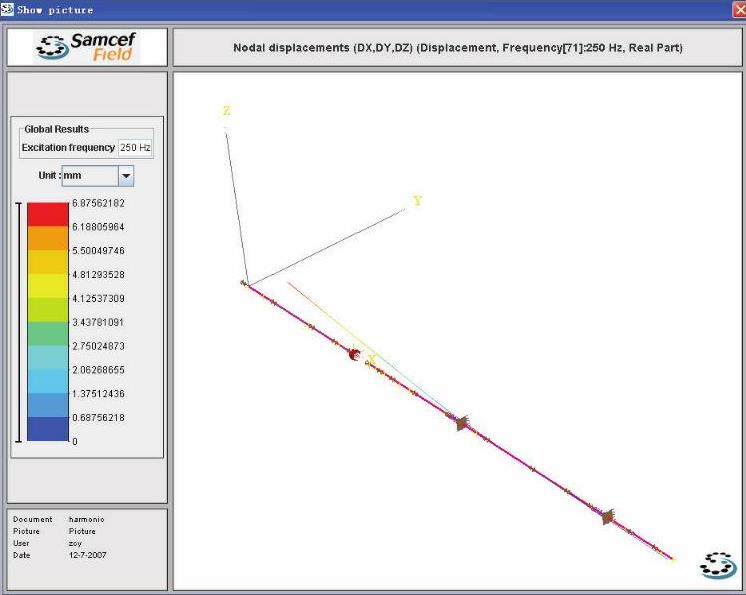Close the Show picture window

point(738,9)
